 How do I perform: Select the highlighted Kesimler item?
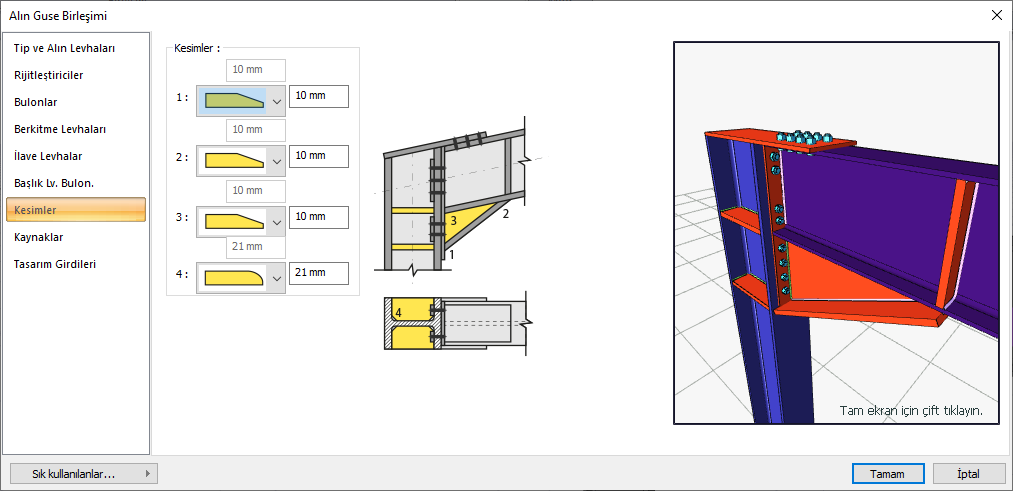76,210
